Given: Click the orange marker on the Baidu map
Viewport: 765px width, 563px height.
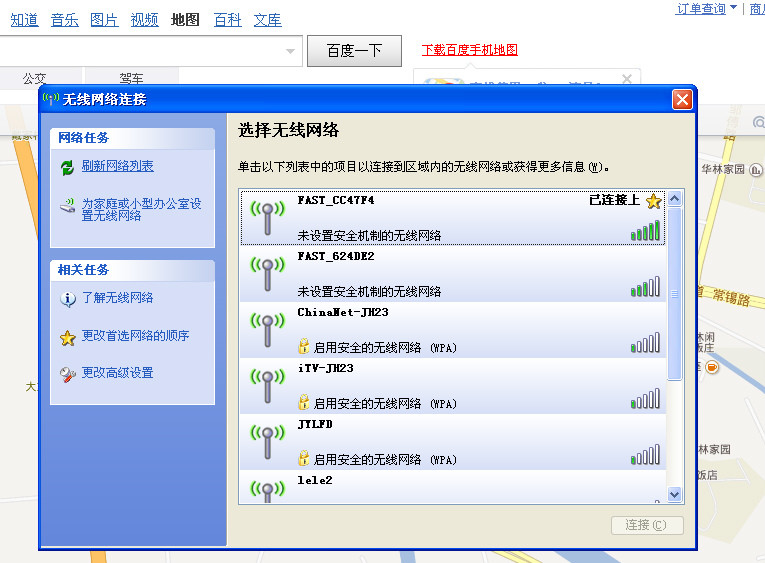Looking at the screenshot, I should 712,367.
